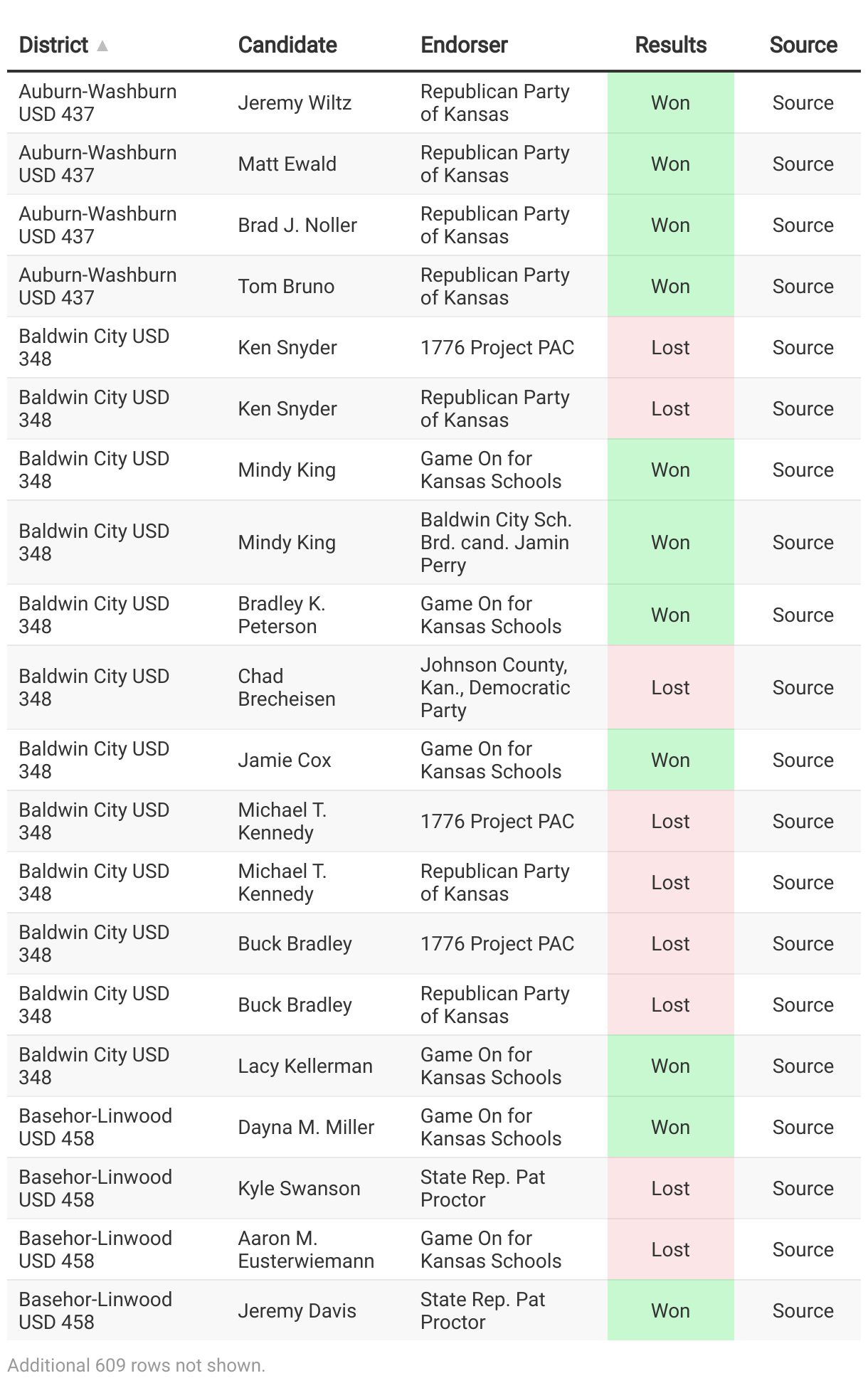
Task: Click the District sort arrow icon
Action: pos(102,46)
